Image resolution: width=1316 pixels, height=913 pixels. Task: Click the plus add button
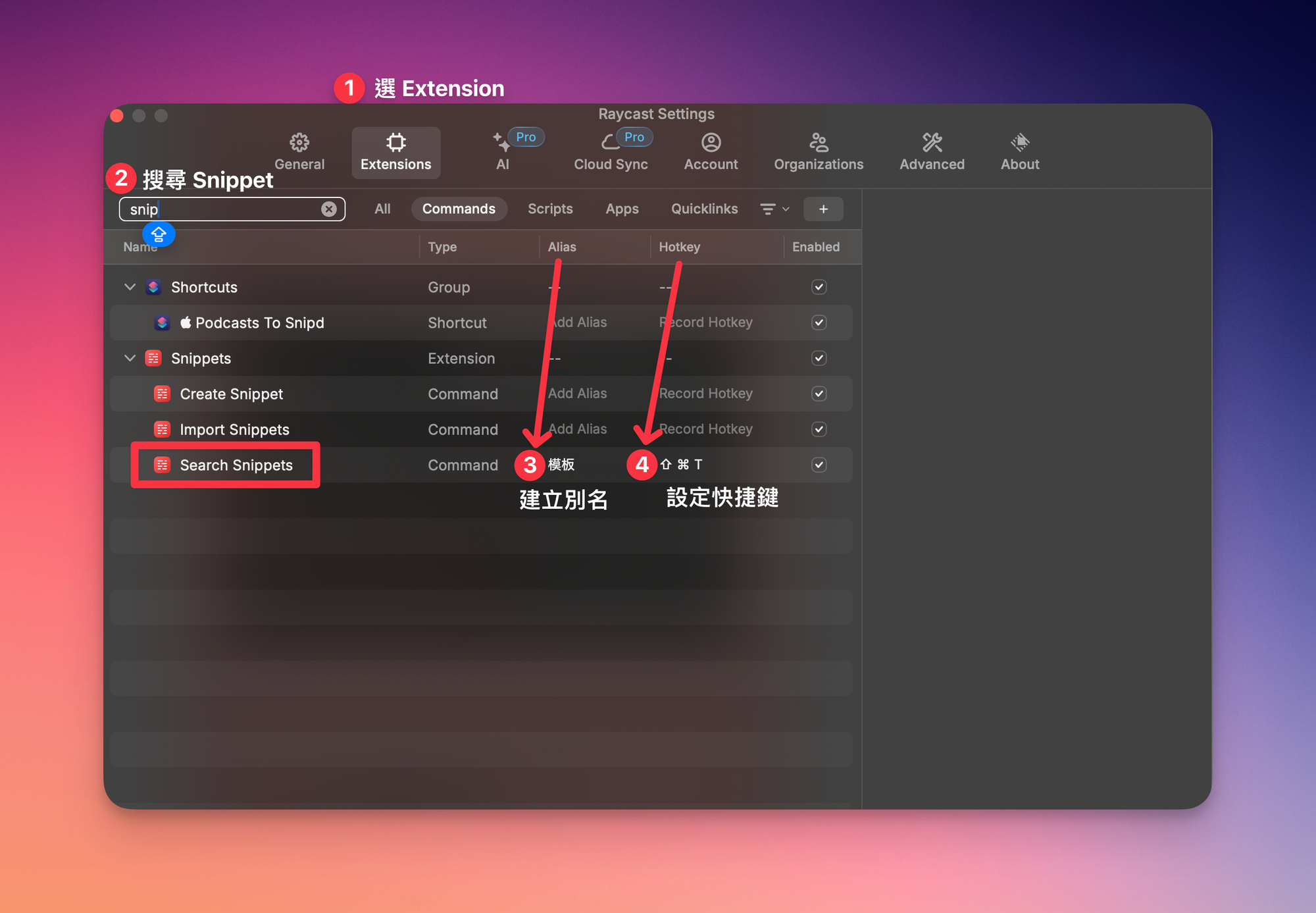pyautogui.click(x=823, y=209)
